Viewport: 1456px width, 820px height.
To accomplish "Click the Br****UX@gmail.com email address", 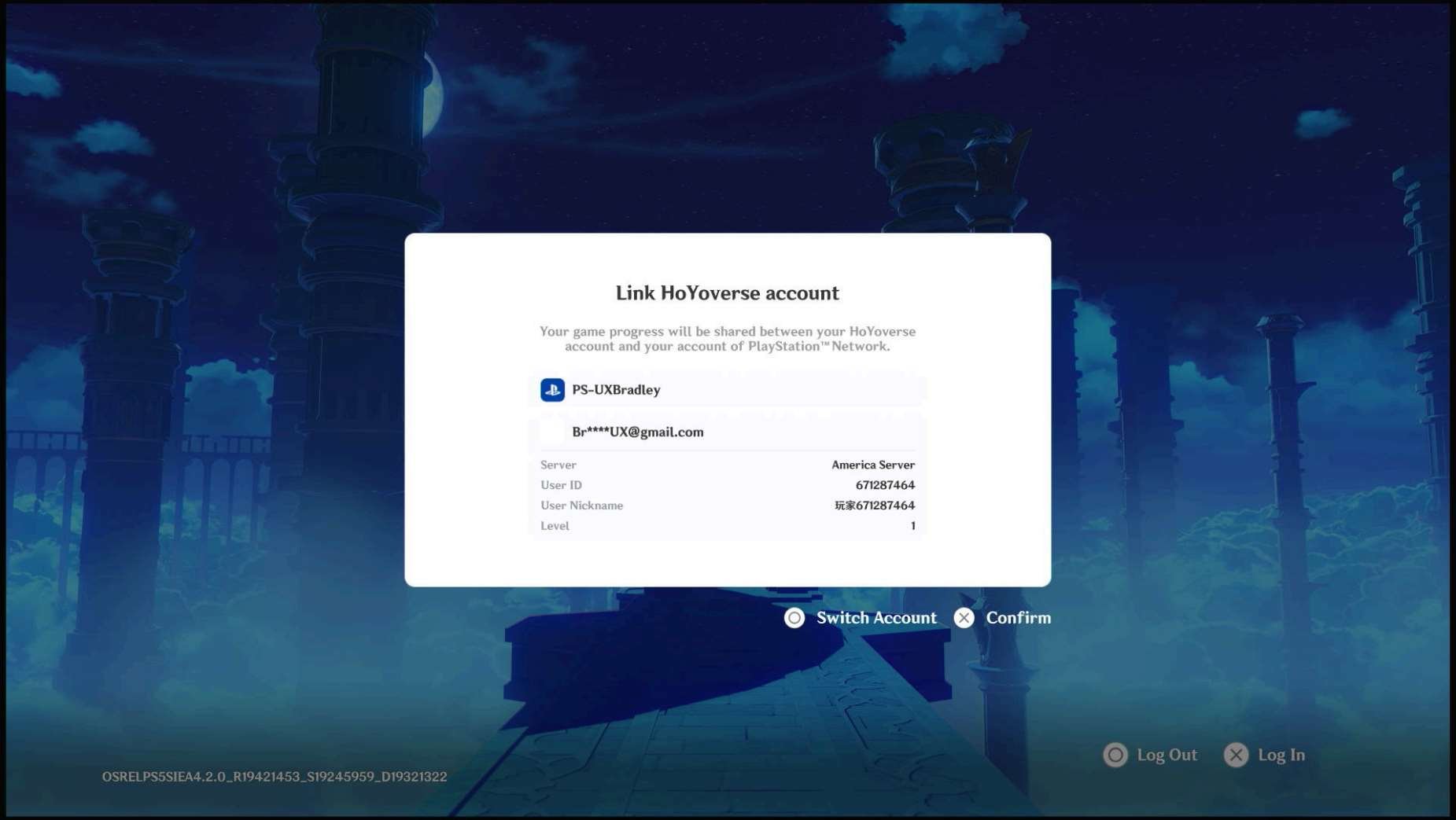I will click(x=638, y=432).
